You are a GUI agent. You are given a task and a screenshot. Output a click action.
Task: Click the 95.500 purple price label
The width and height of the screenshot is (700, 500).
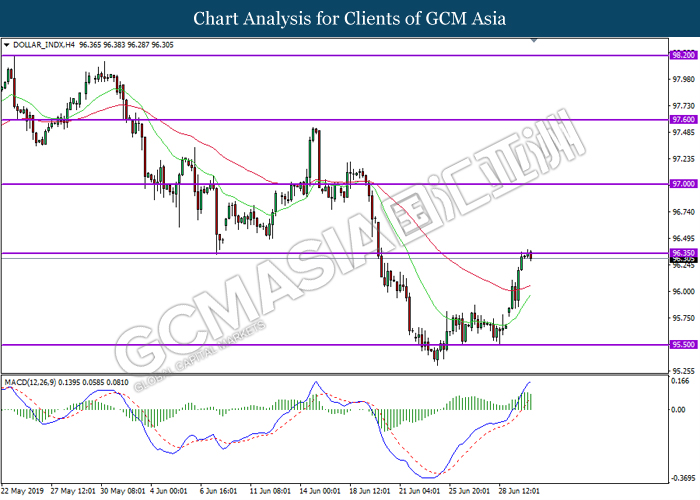684,344
